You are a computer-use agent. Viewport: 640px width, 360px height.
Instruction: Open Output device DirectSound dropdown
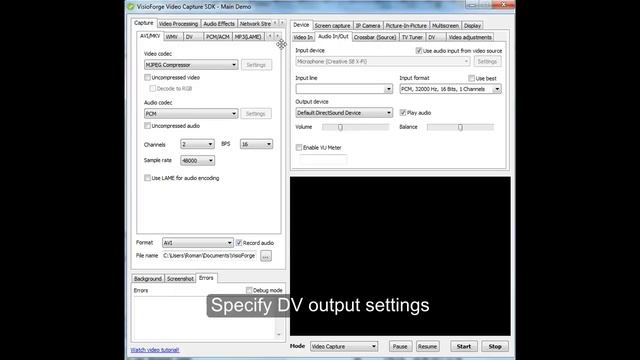344,113
